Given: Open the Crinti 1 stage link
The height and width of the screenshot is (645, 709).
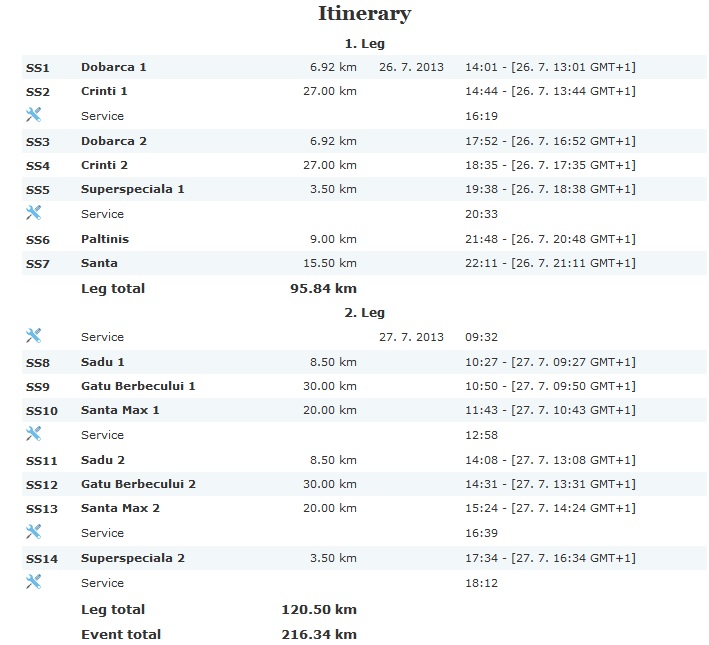Looking at the screenshot, I should click(x=104, y=91).
